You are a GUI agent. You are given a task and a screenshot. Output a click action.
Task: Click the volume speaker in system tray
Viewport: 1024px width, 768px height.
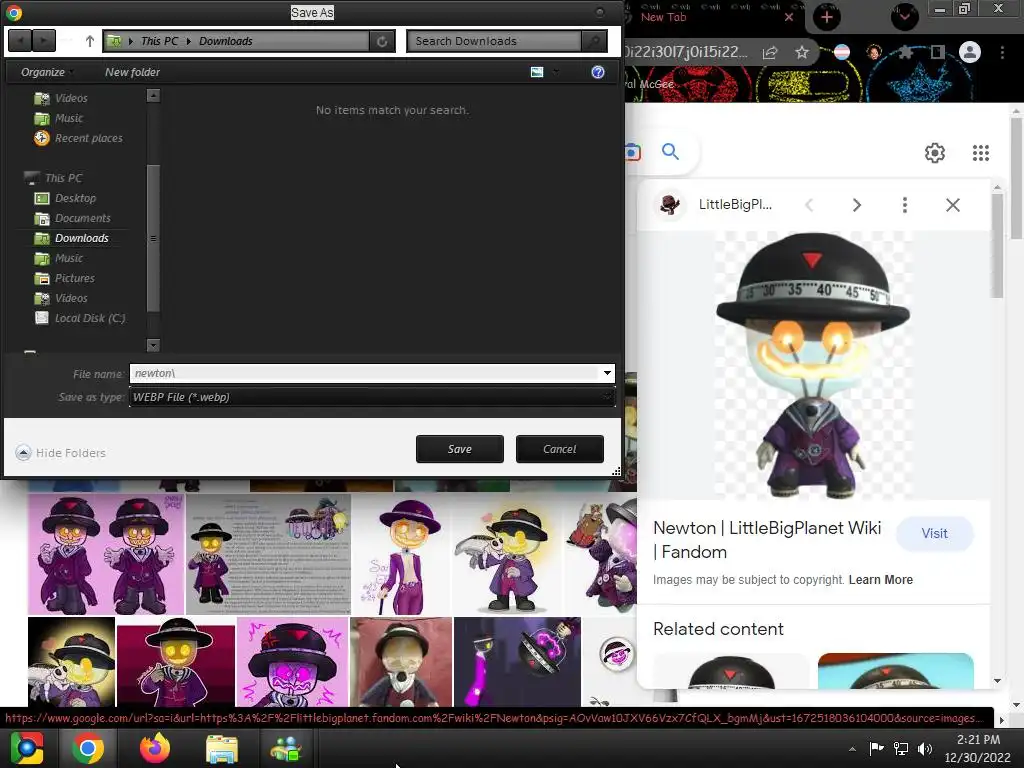click(925, 748)
